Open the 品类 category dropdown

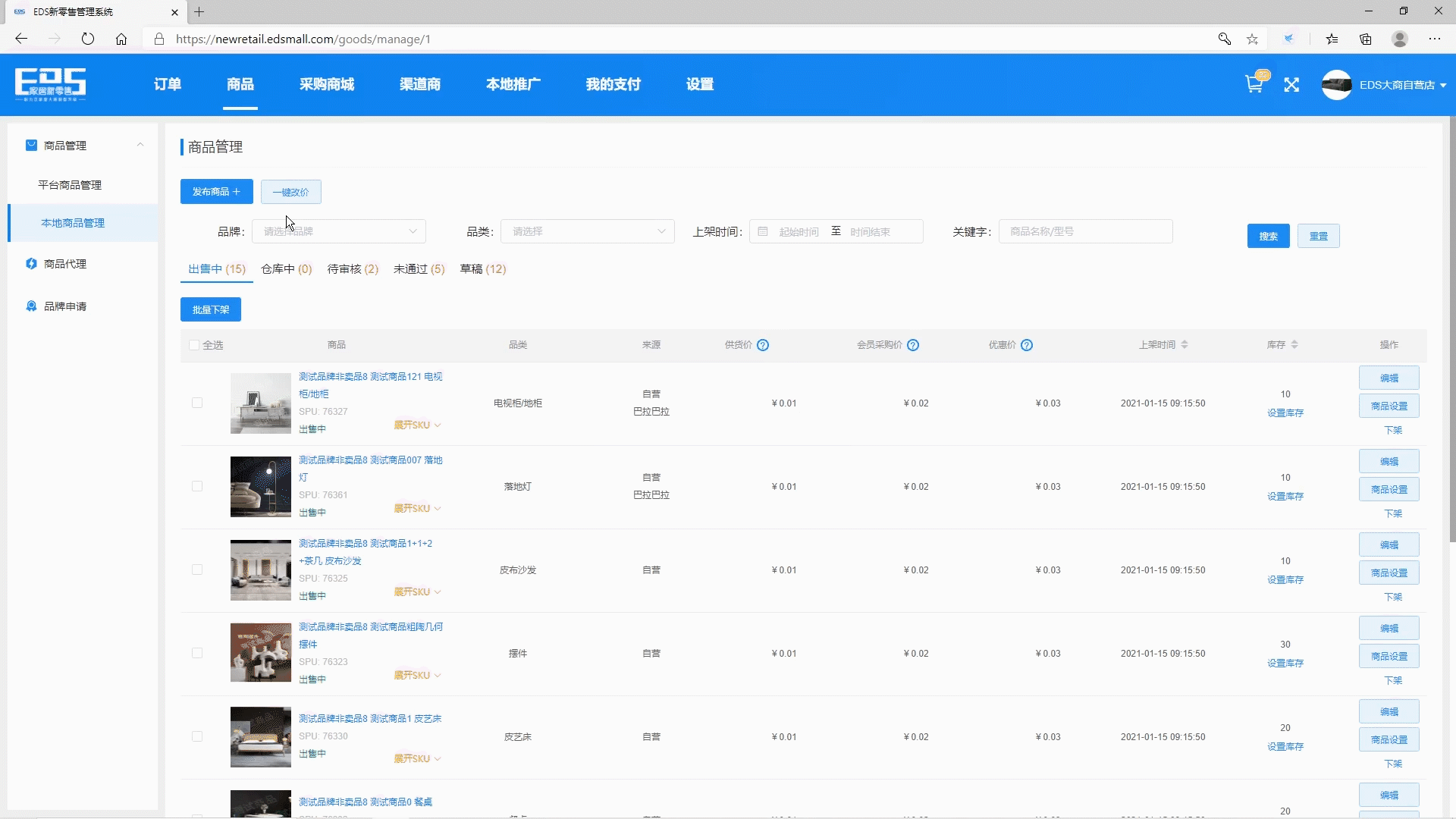(588, 231)
